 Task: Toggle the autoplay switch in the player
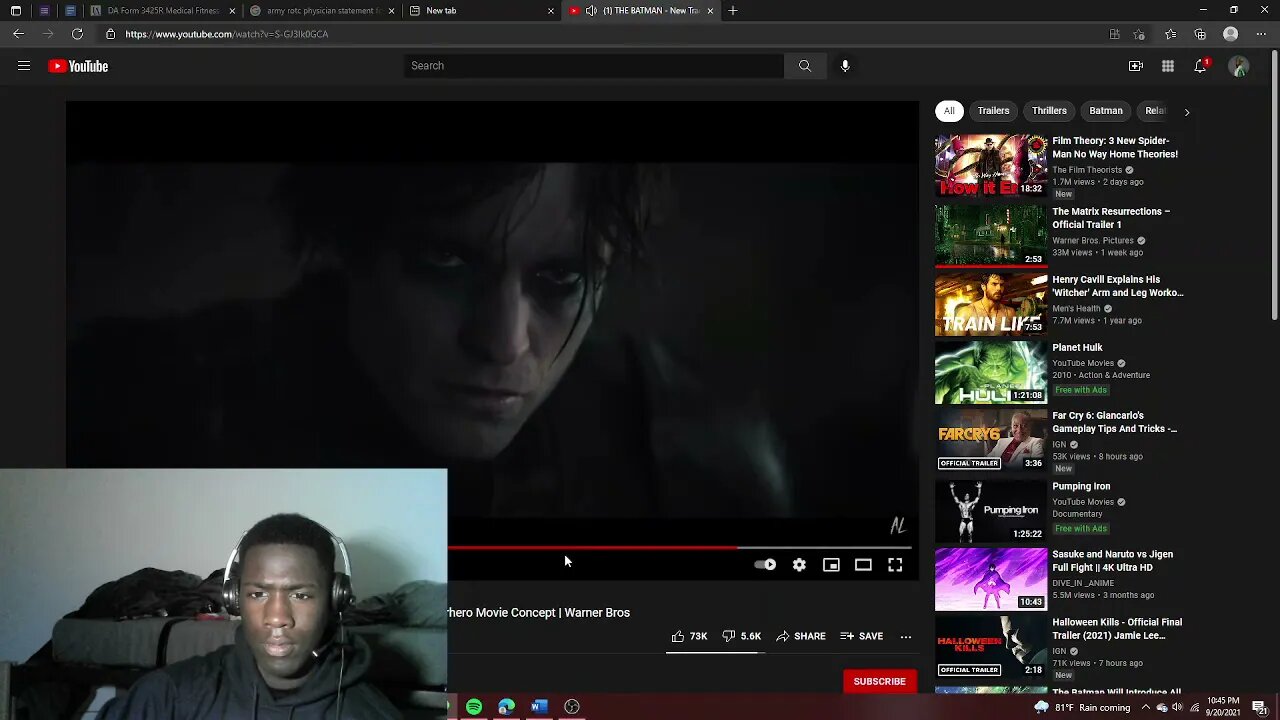point(765,565)
